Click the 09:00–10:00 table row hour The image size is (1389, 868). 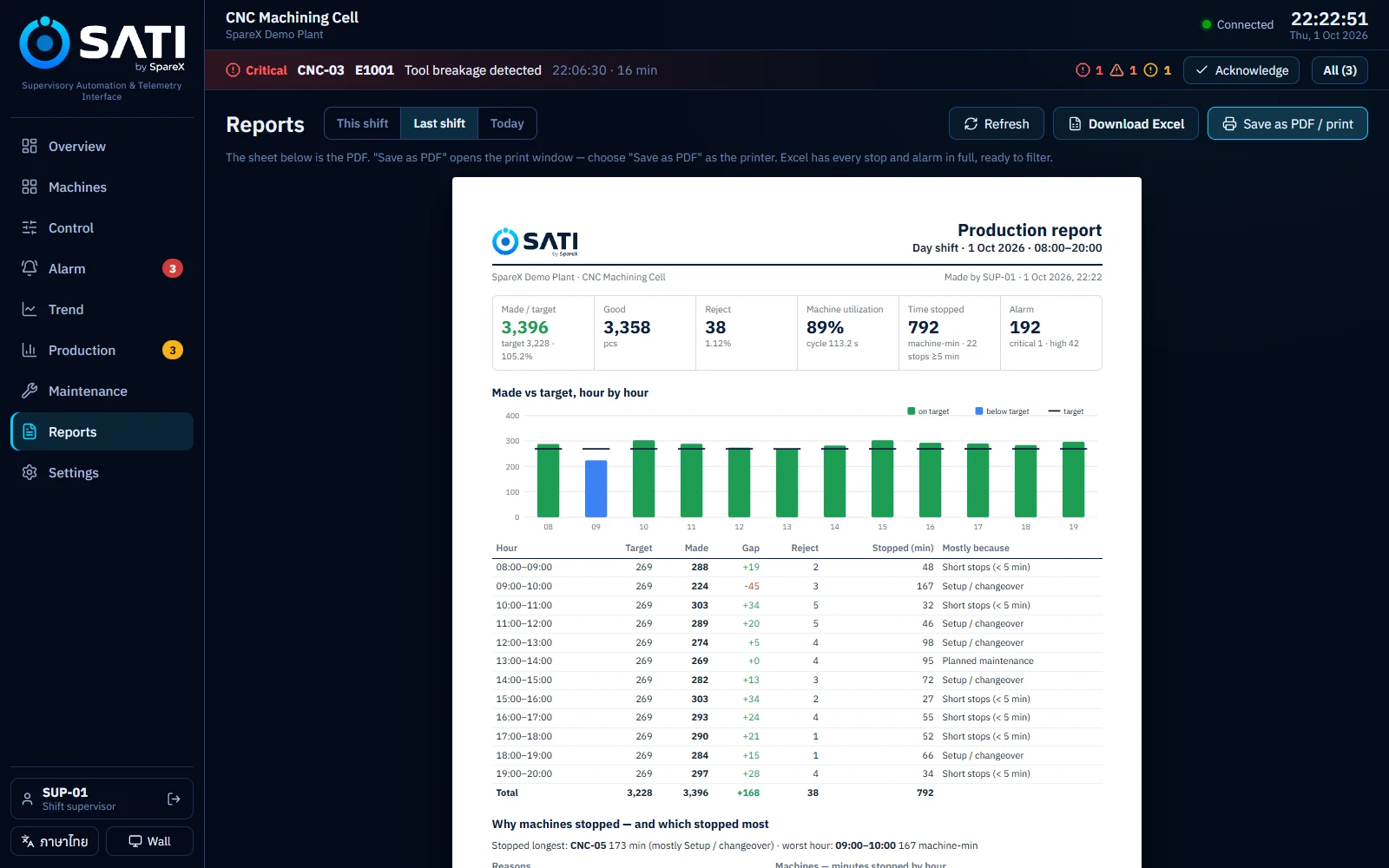[x=524, y=586]
